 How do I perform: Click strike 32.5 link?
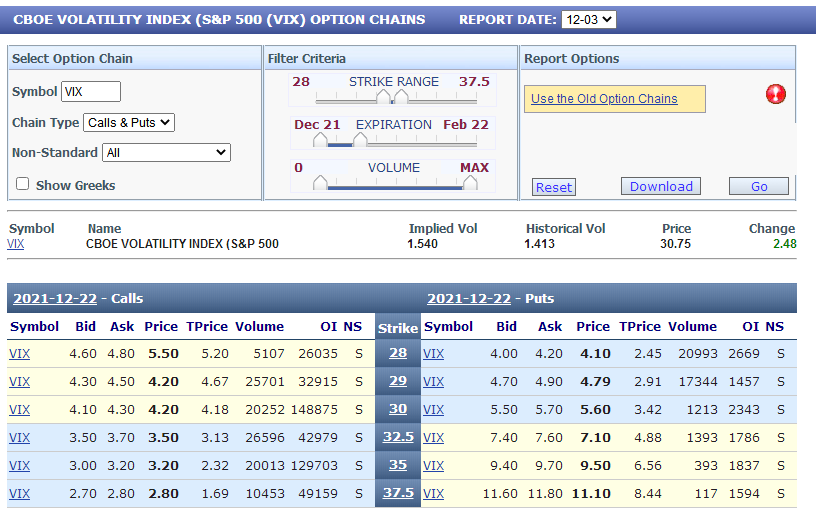(x=398, y=437)
